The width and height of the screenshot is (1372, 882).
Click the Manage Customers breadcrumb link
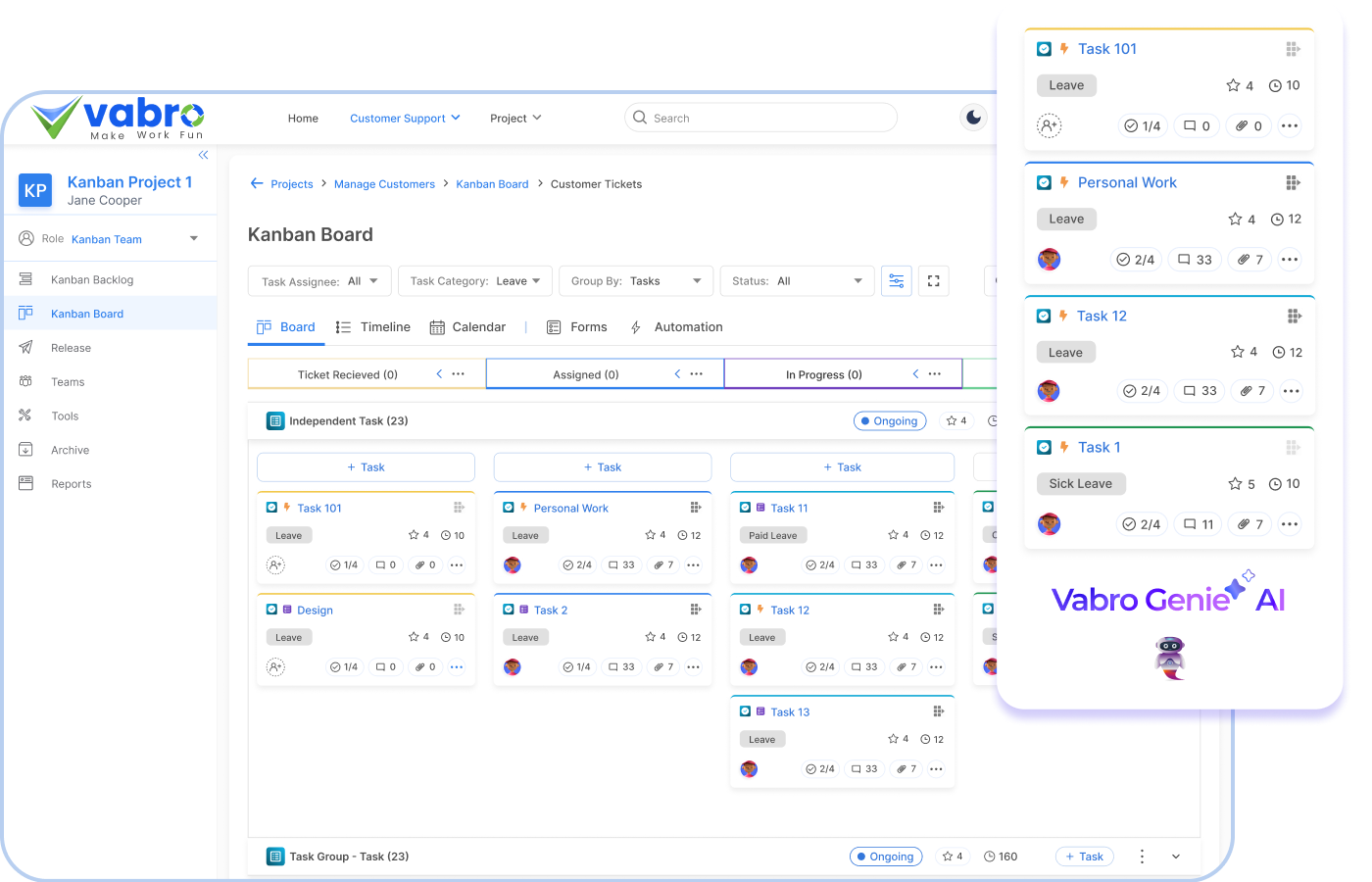[x=384, y=183]
